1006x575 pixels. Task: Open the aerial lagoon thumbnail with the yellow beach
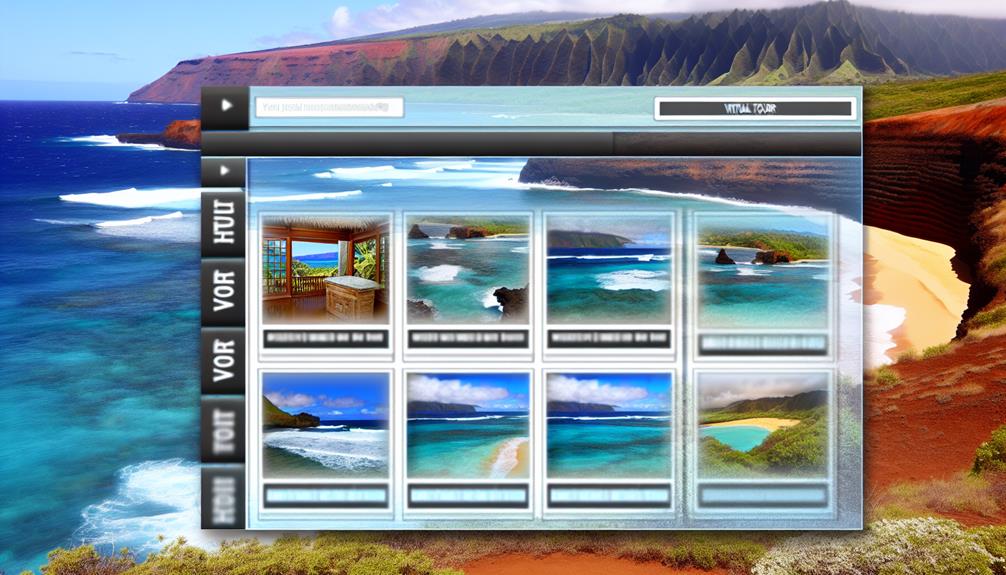click(x=763, y=425)
